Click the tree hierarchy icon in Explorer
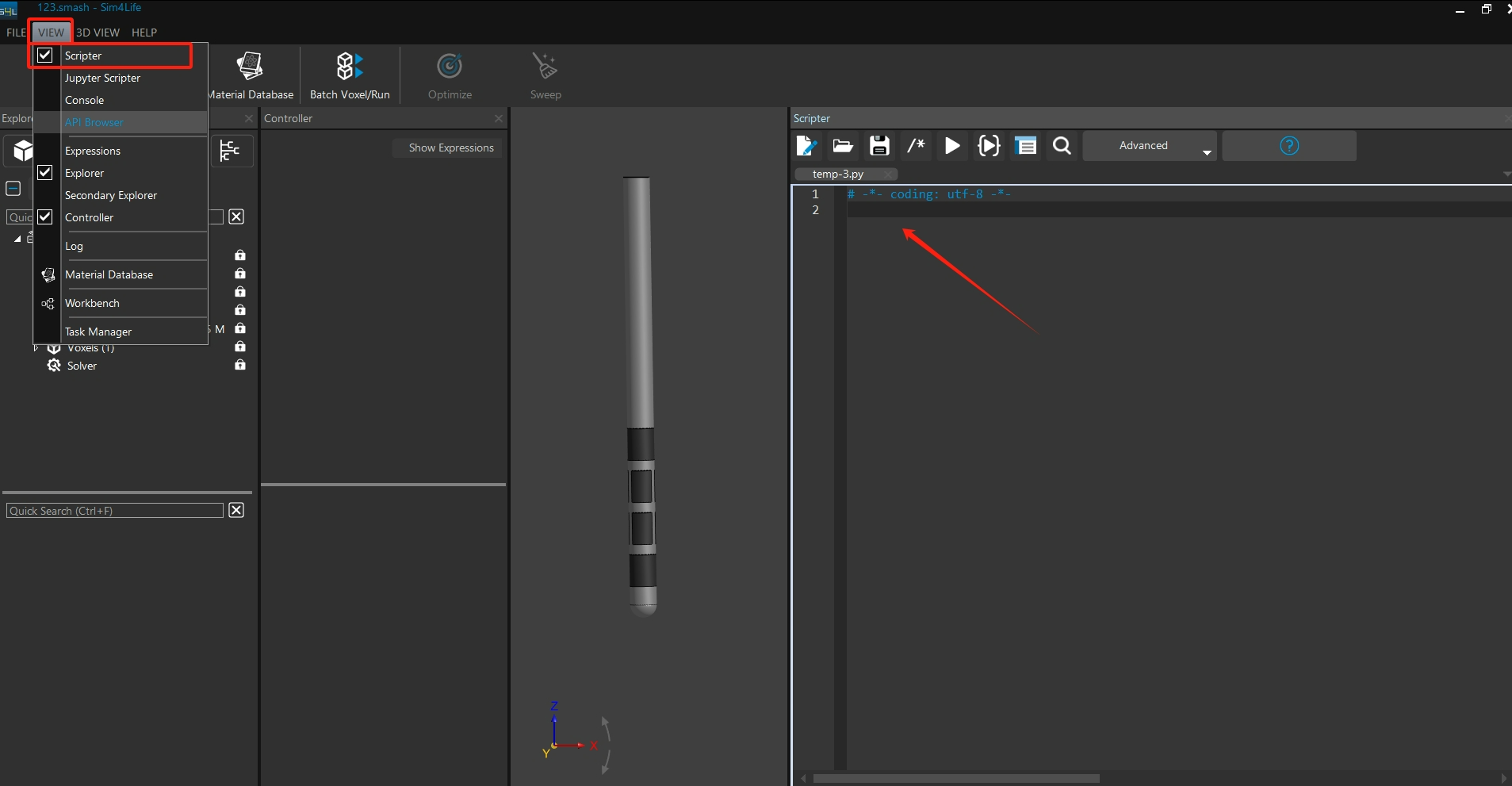The height and width of the screenshot is (786, 1512). 231,151
